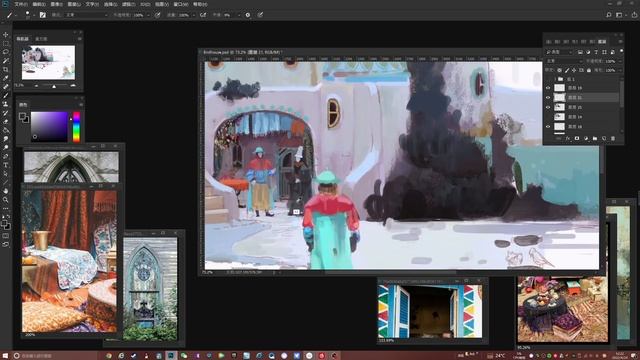Image resolution: width=640 pixels, height=360 pixels.
Task: Click the rainbow hue slider strip
Action: click(76, 127)
